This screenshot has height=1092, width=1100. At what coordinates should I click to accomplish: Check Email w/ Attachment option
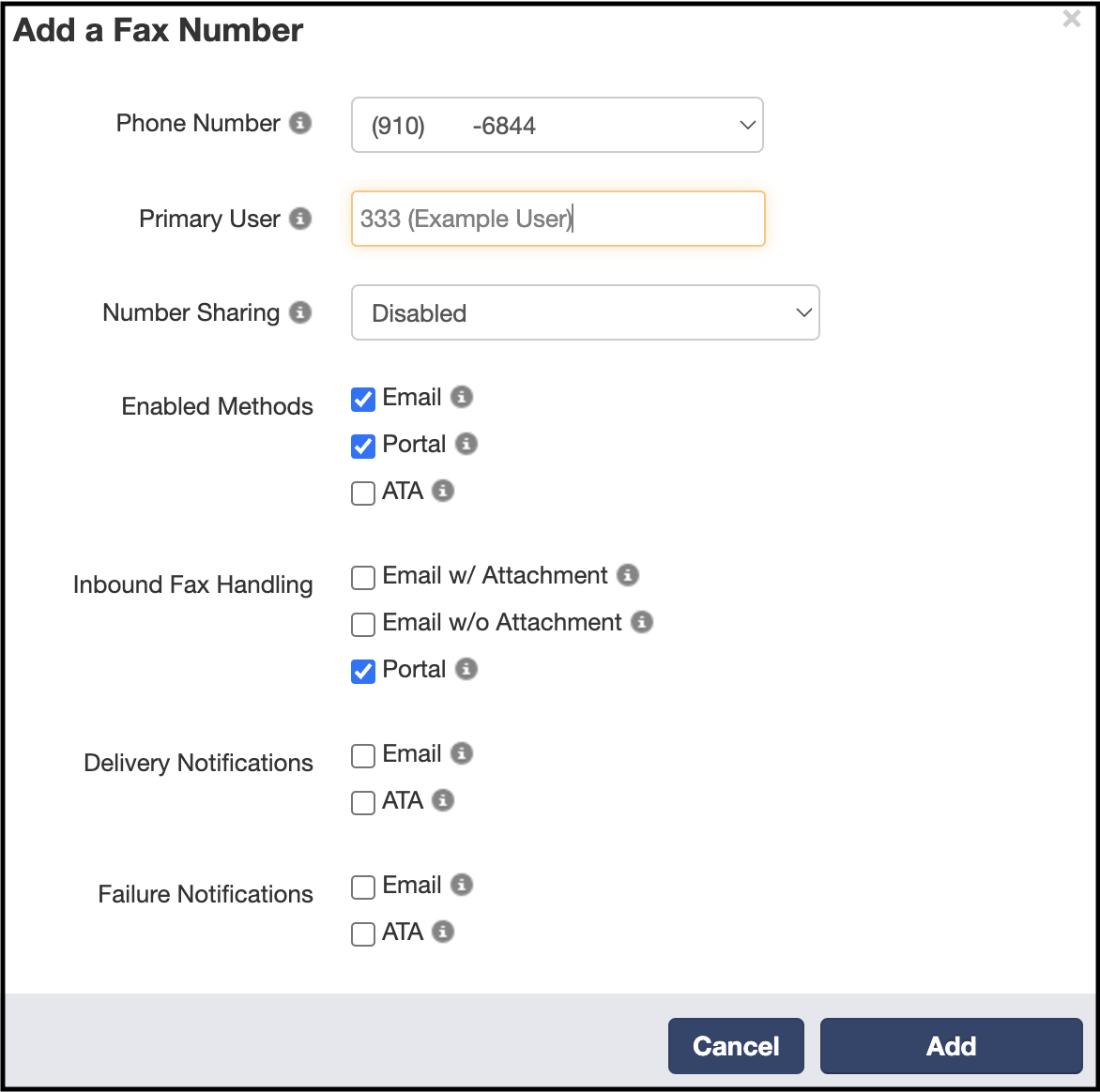[x=362, y=577]
